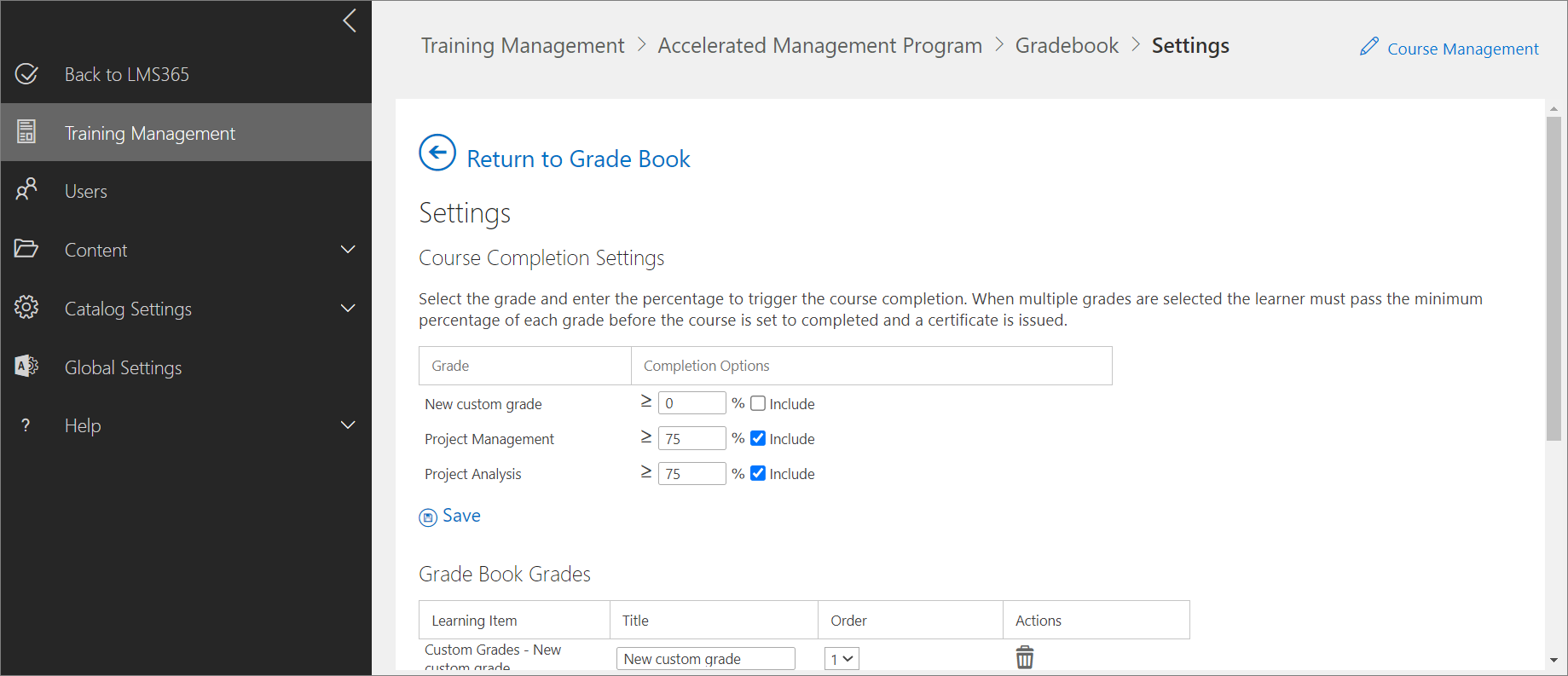Open Training Management in the sidebar

[x=150, y=133]
